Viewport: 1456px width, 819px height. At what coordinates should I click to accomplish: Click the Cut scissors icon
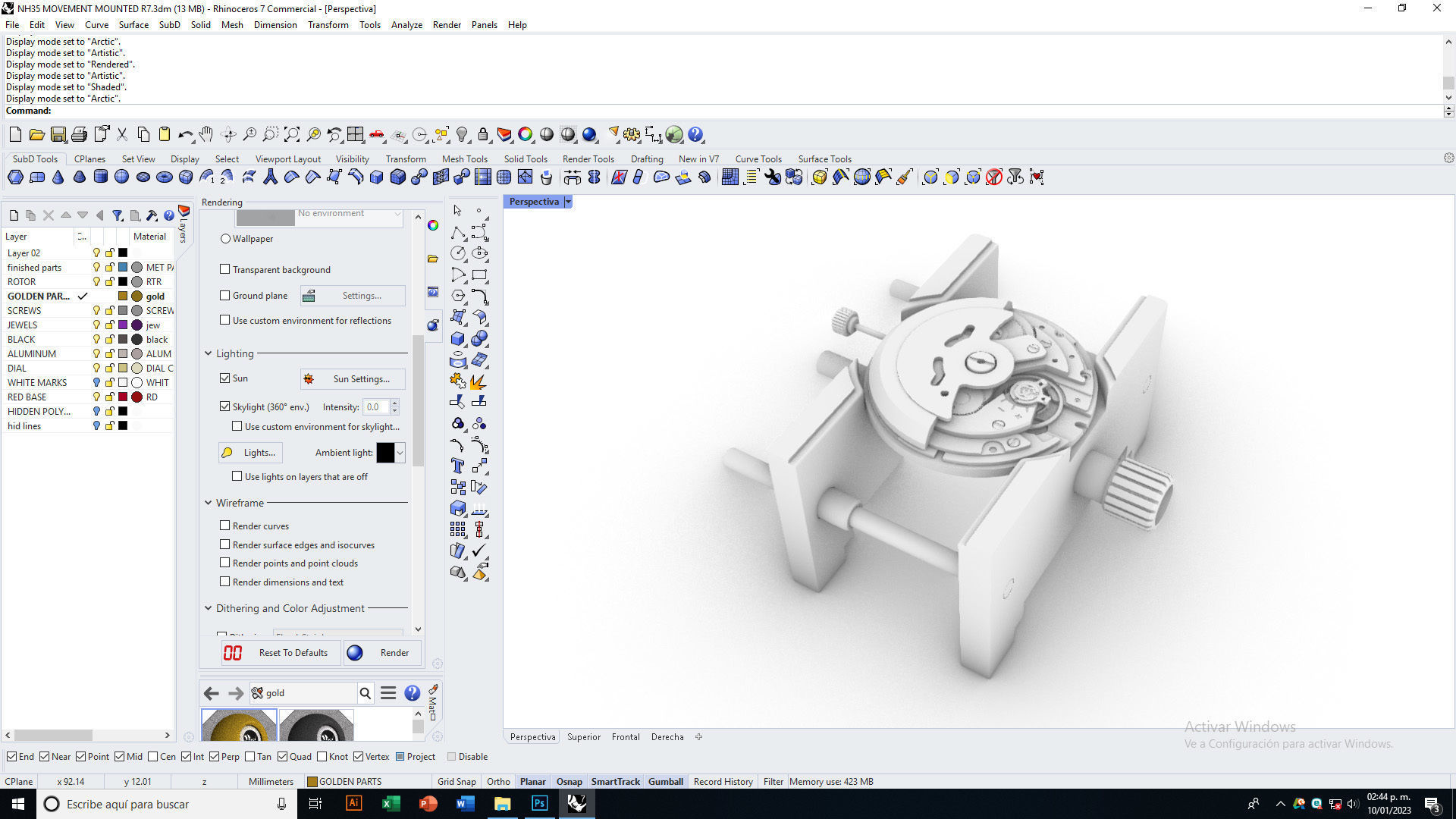pyautogui.click(x=121, y=135)
